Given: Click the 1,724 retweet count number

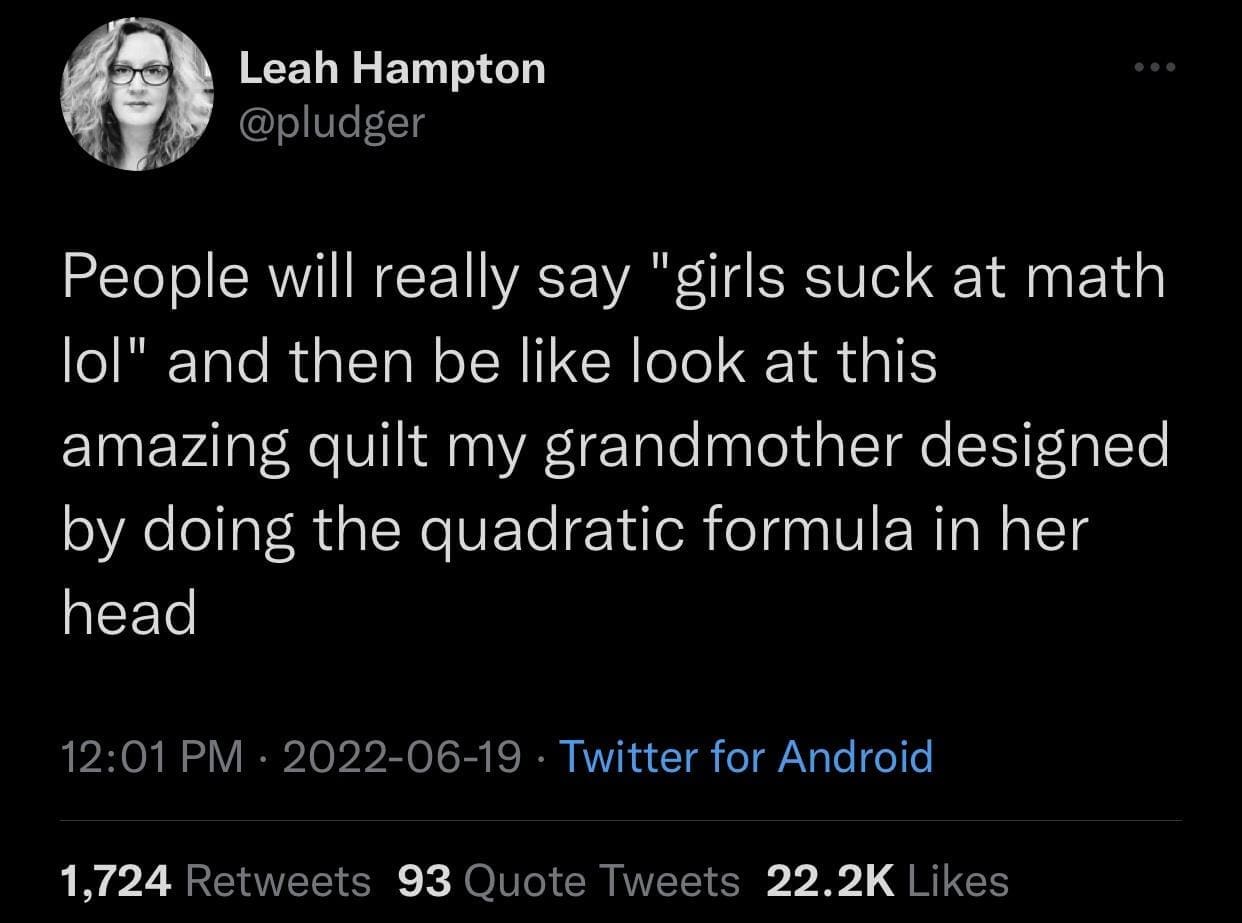Looking at the screenshot, I should point(118,881).
